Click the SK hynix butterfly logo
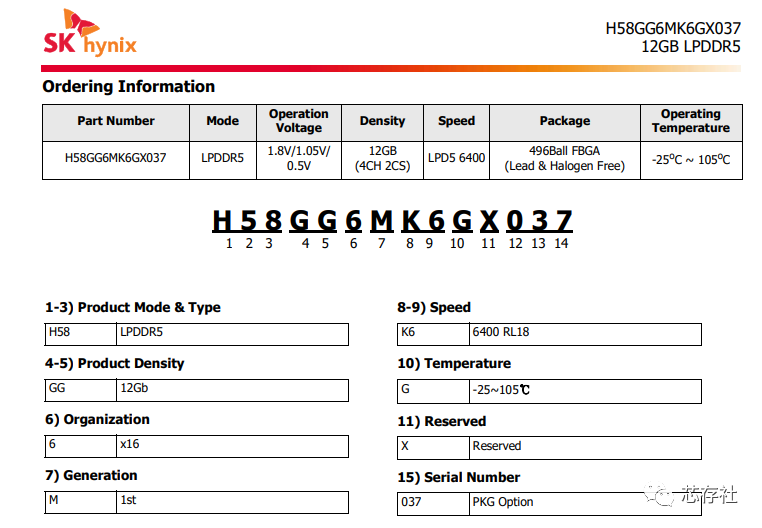This screenshot has width=762, height=528. click(x=90, y=33)
